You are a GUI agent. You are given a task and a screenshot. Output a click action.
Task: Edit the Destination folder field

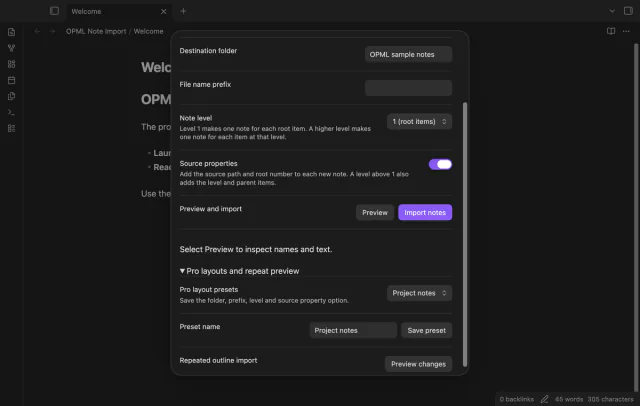(408, 54)
